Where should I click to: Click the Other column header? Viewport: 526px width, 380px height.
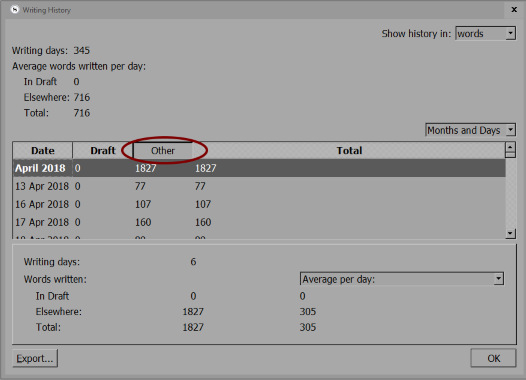coord(163,150)
